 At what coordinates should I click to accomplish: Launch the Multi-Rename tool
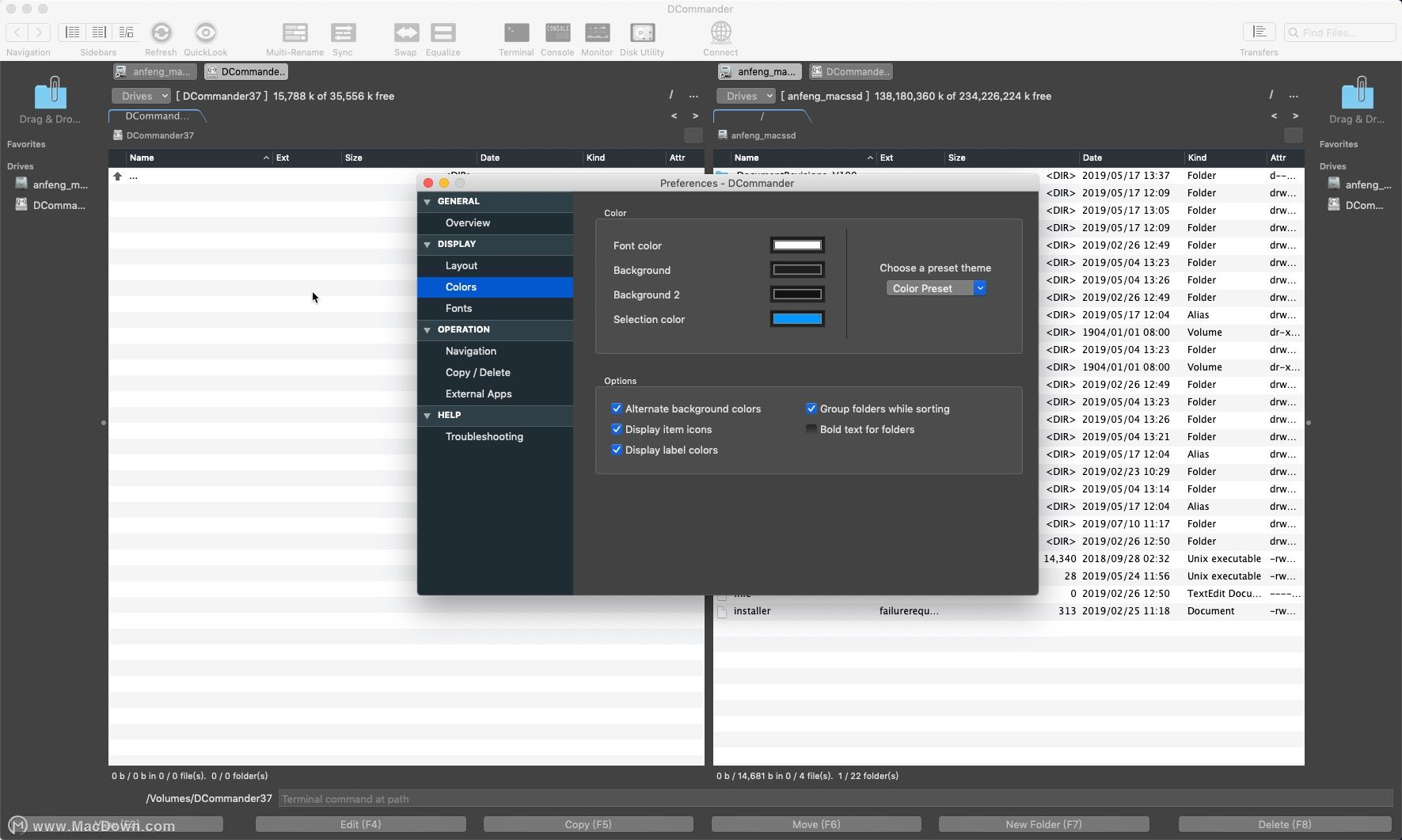coord(294,32)
